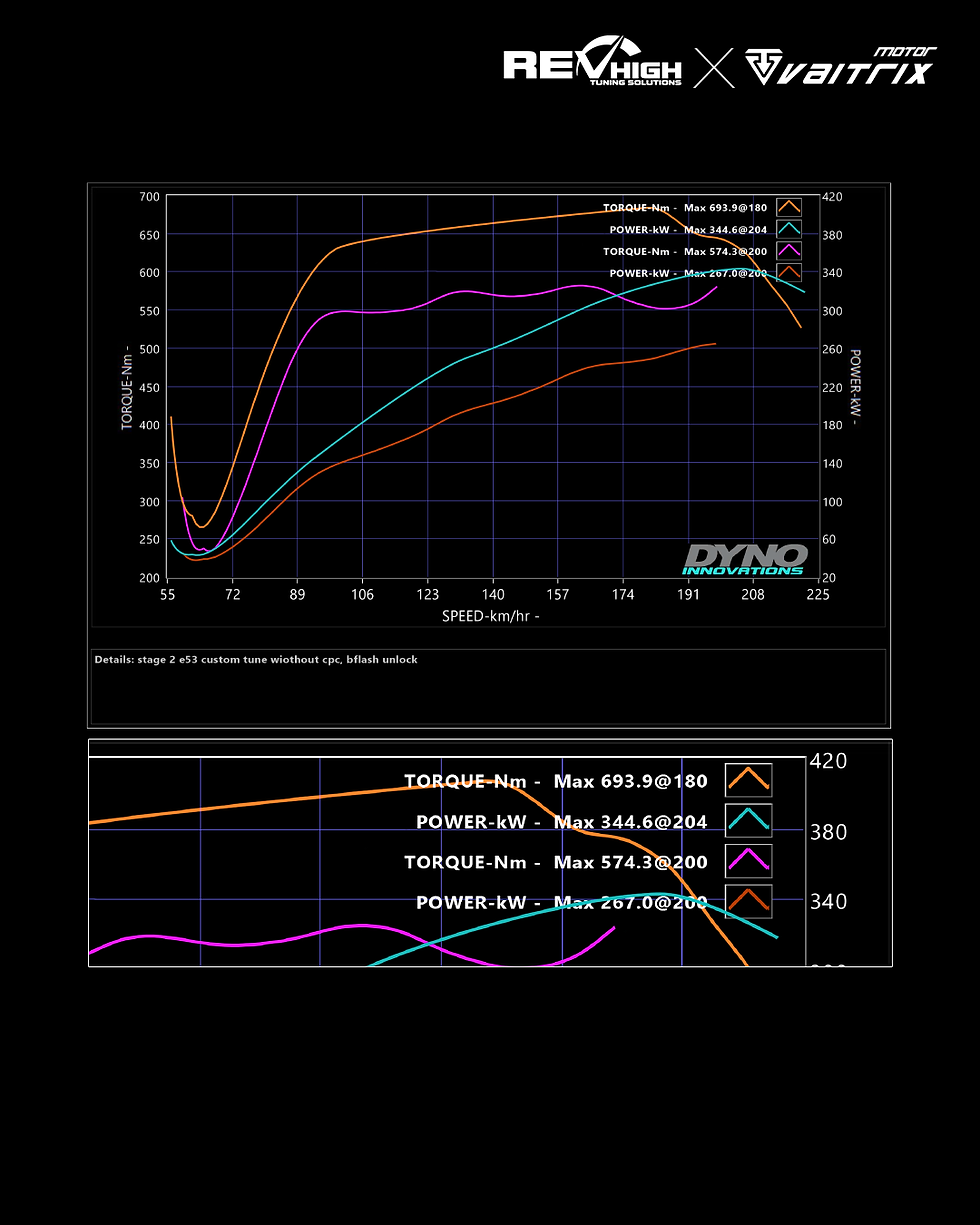This screenshot has width=980, height=1225.
Task: Select the red power icon in enlarged legend
Action: 748,901
